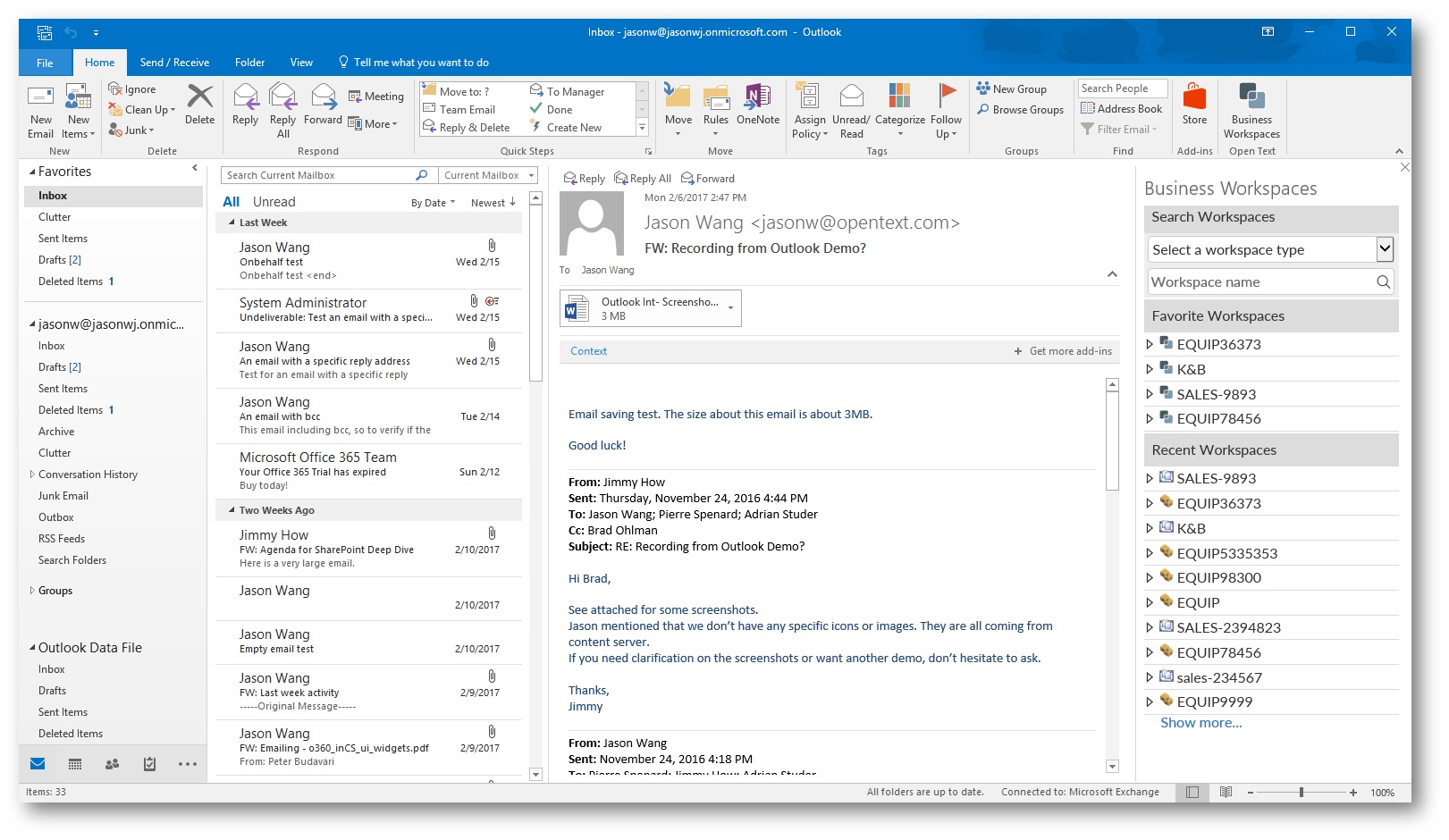Click the zoom in plus button

coord(1353,793)
